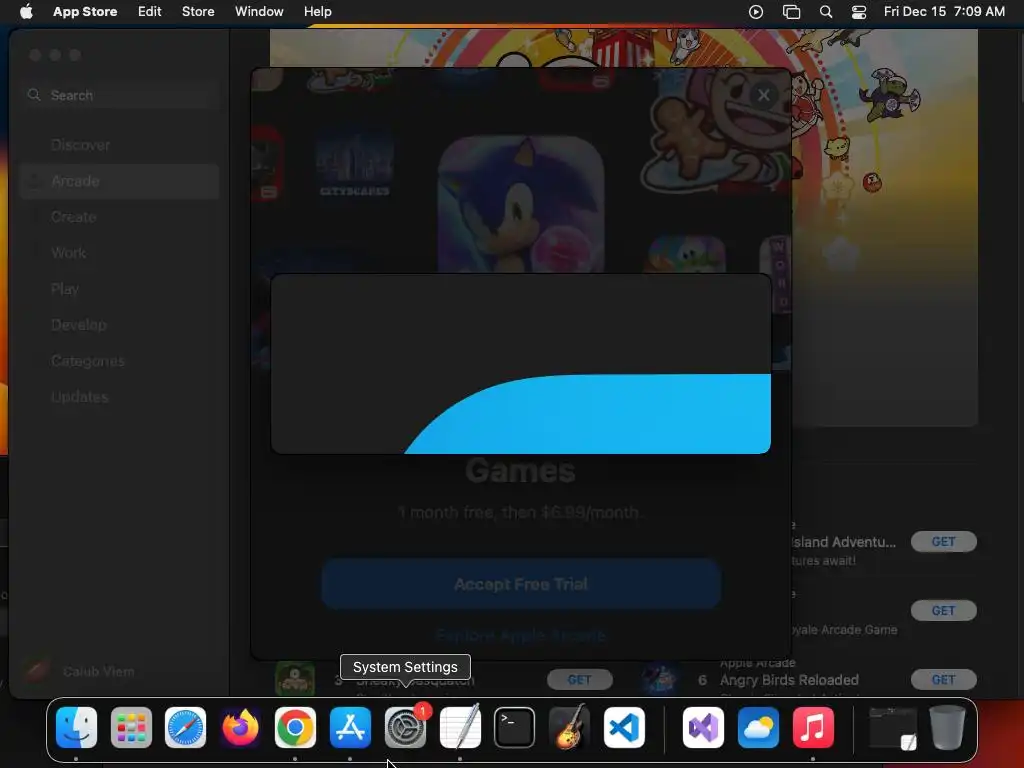This screenshot has width=1024, height=768.
Task: Click the Explore Apple Arcade link
Action: pos(520,635)
